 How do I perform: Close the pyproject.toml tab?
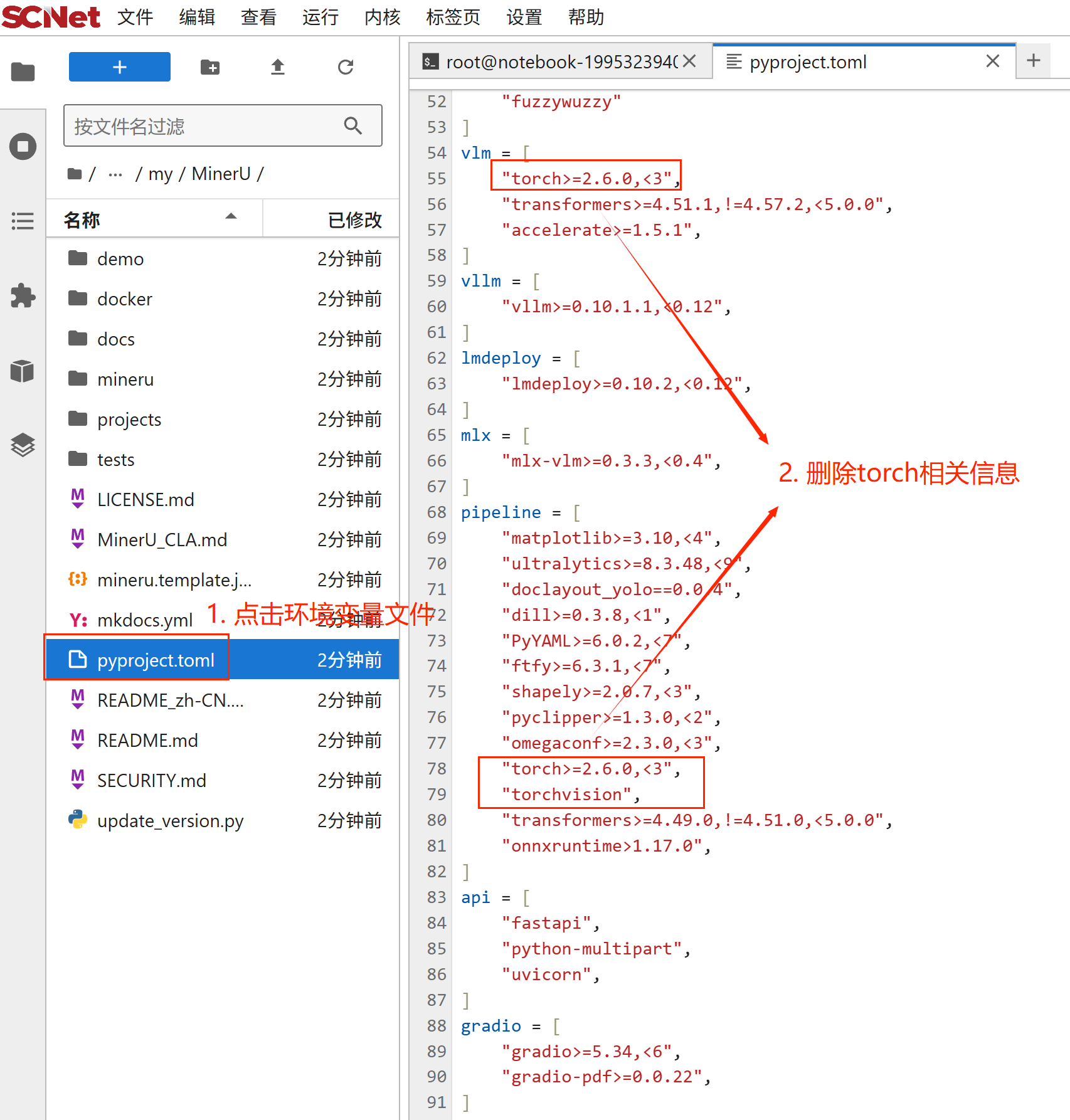[x=992, y=61]
